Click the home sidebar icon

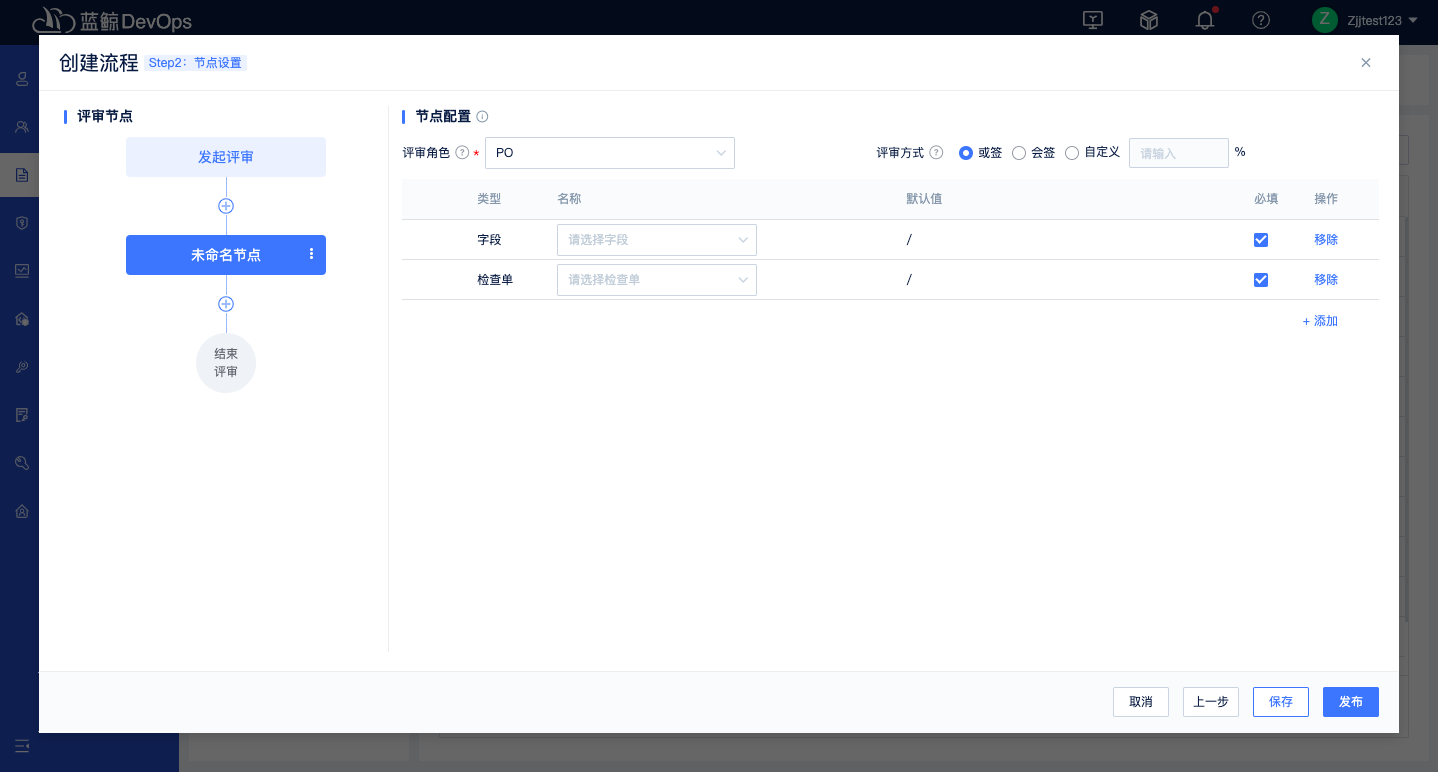coord(21,511)
